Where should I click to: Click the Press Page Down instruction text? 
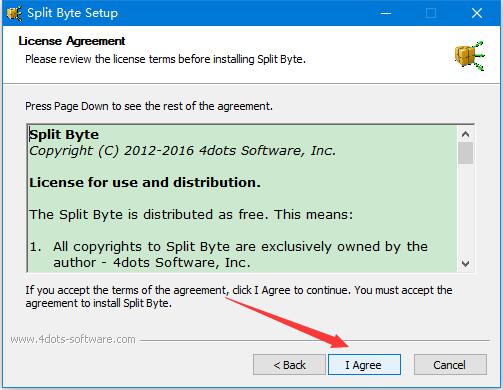click(149, 106)
